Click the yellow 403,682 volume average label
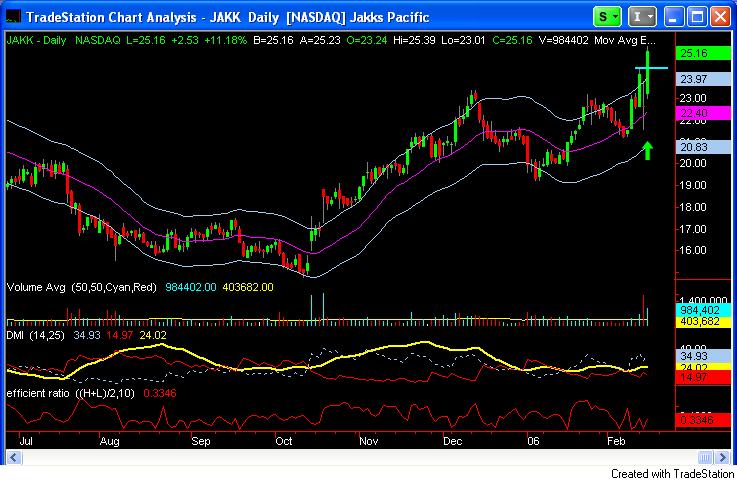The height and width of the screenshot is (480, 737). point(703,322)
